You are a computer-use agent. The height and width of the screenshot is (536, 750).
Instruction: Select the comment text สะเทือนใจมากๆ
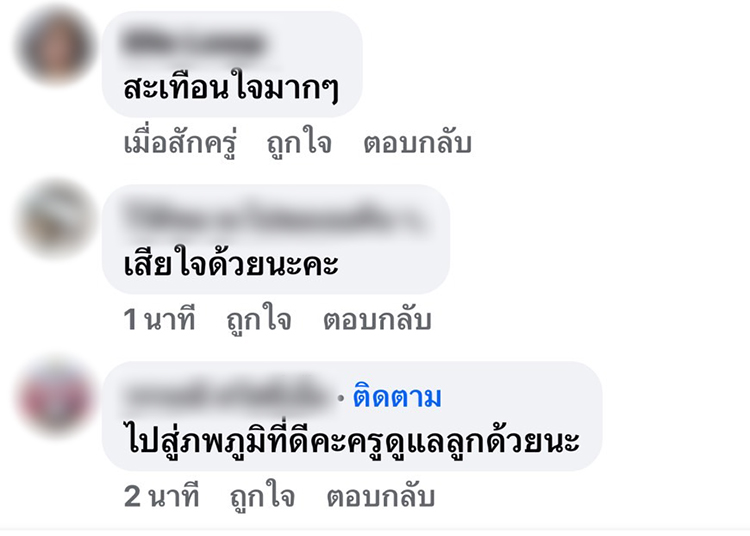pyautogui.click(x=231, y=88)
